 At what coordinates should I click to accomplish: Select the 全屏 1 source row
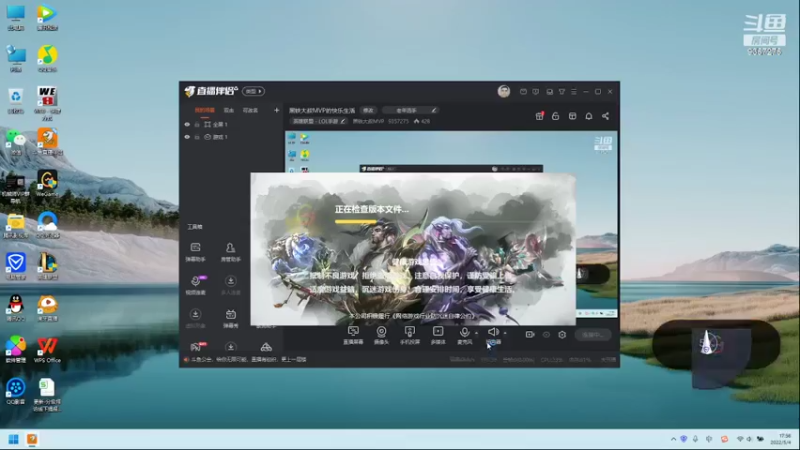[231, 124]
